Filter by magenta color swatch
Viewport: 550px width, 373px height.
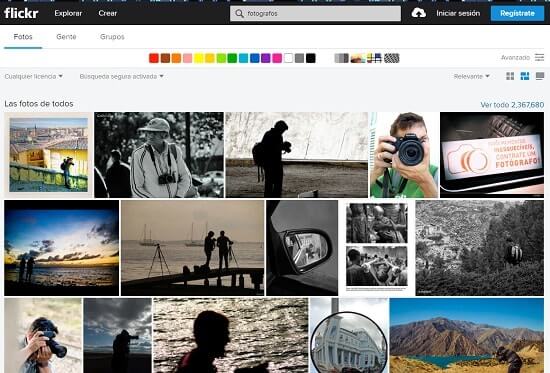click(x=277, y=58)
